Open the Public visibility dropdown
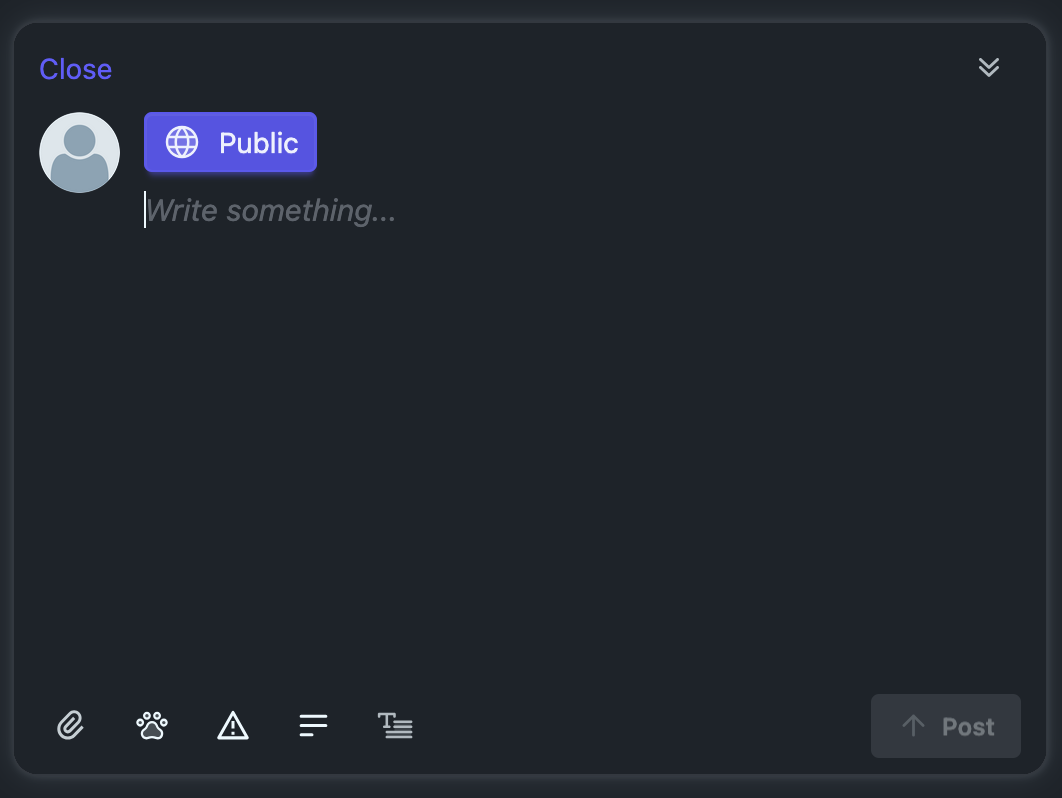Screen dimensions: 1062x798 pos(231,142)
